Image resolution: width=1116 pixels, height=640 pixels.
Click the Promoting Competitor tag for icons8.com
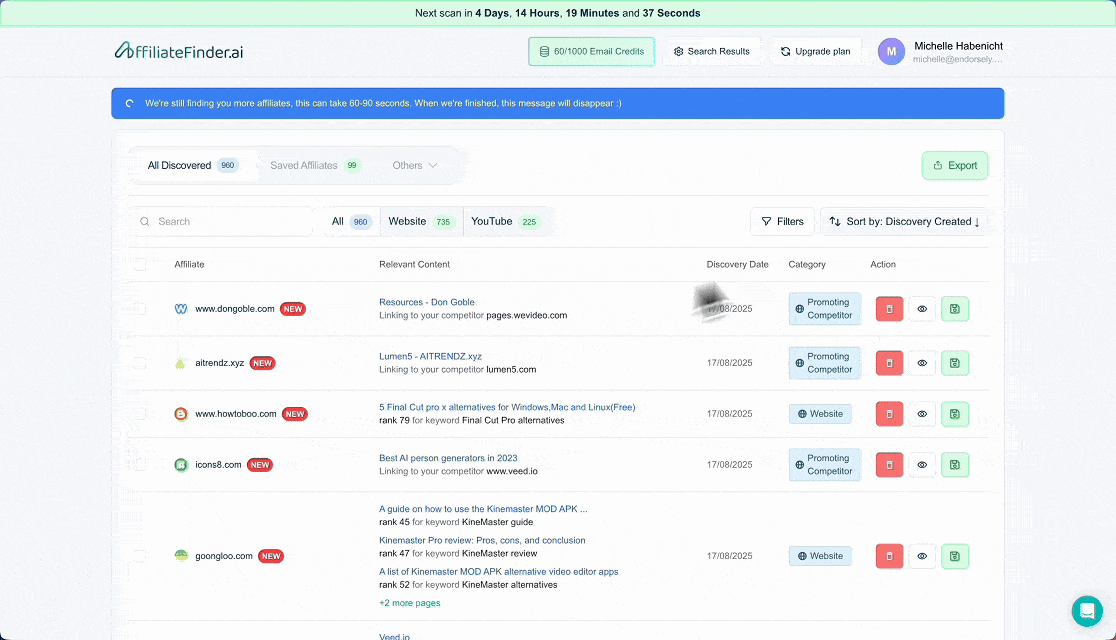[x=825, y=465]
